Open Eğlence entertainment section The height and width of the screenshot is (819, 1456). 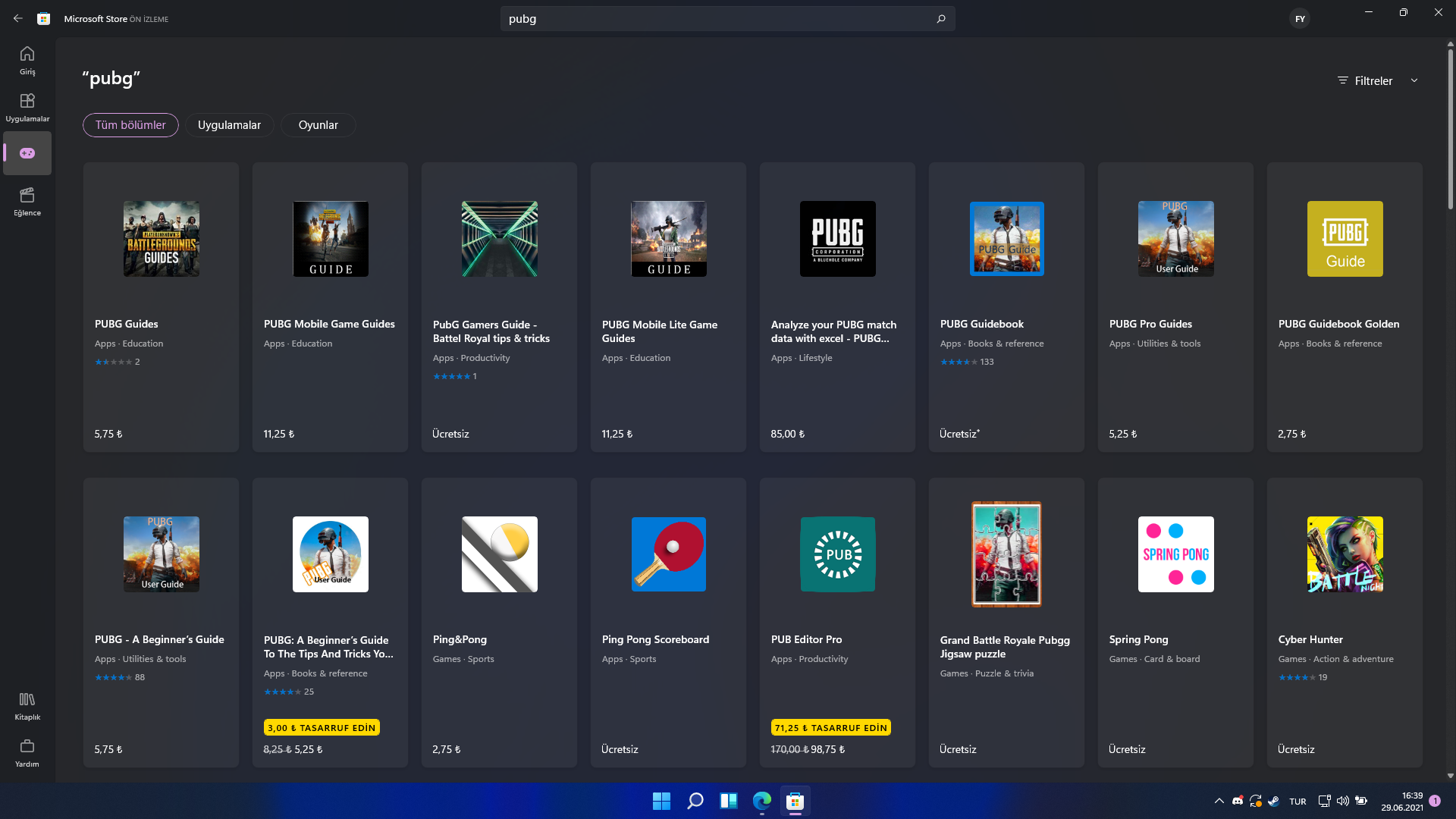tap(27, 201)
